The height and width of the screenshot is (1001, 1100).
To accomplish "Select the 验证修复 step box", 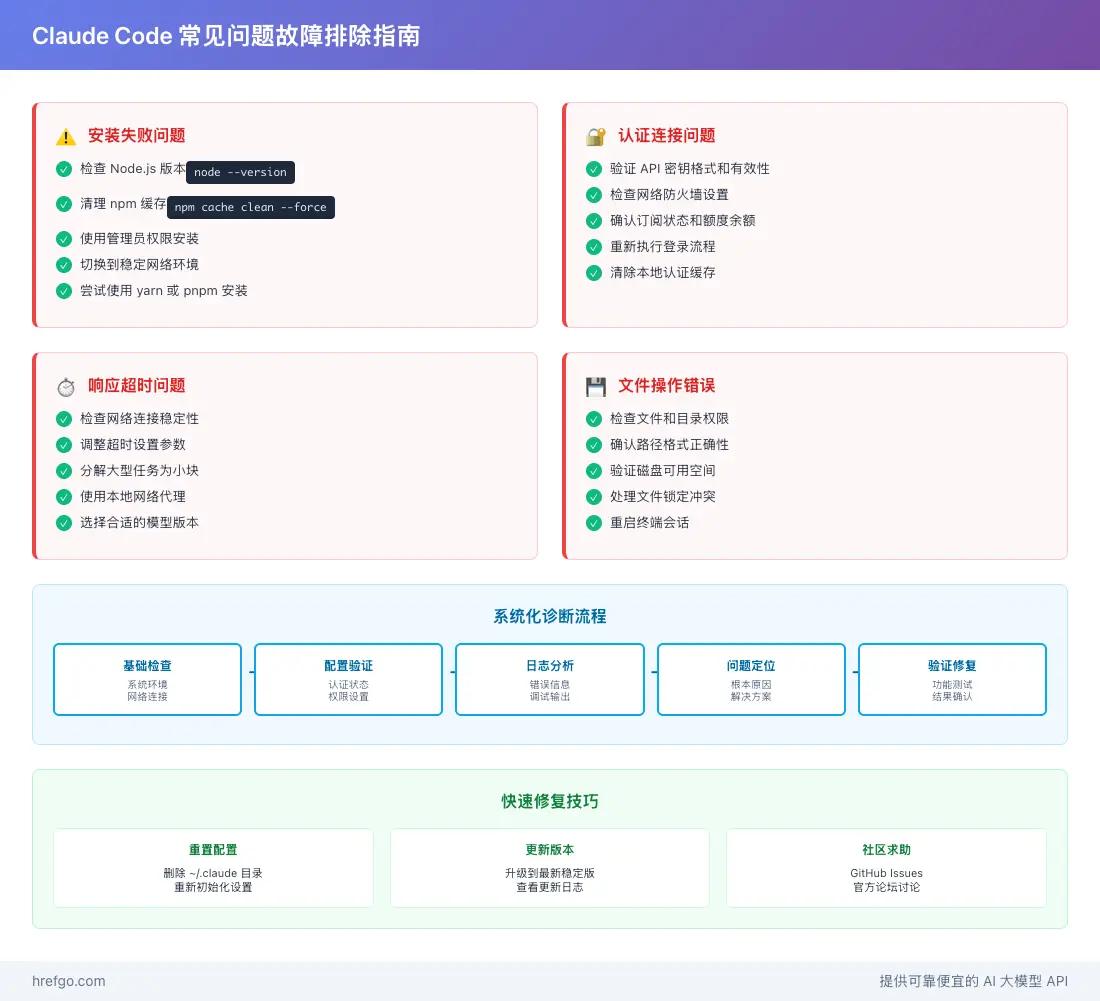I will (953, 680).
